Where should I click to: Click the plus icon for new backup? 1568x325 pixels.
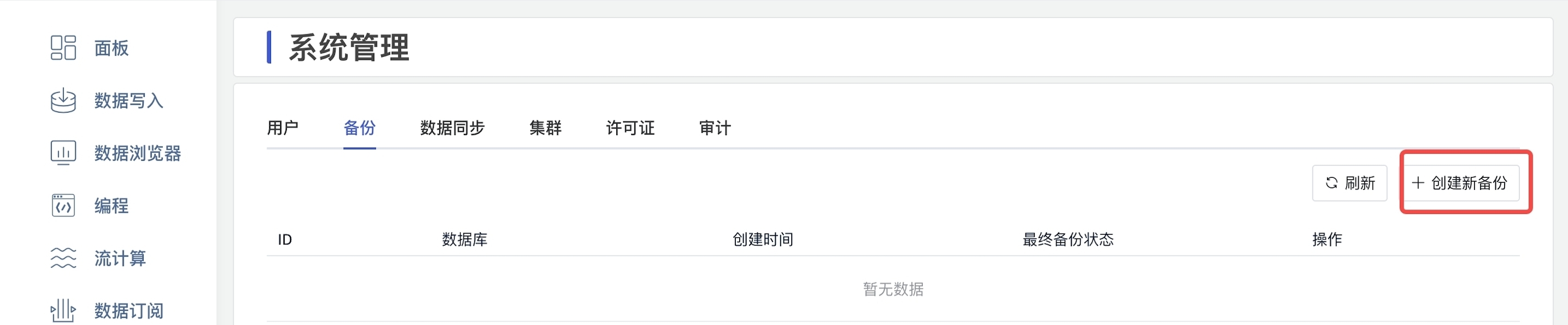pos(1418,183)
